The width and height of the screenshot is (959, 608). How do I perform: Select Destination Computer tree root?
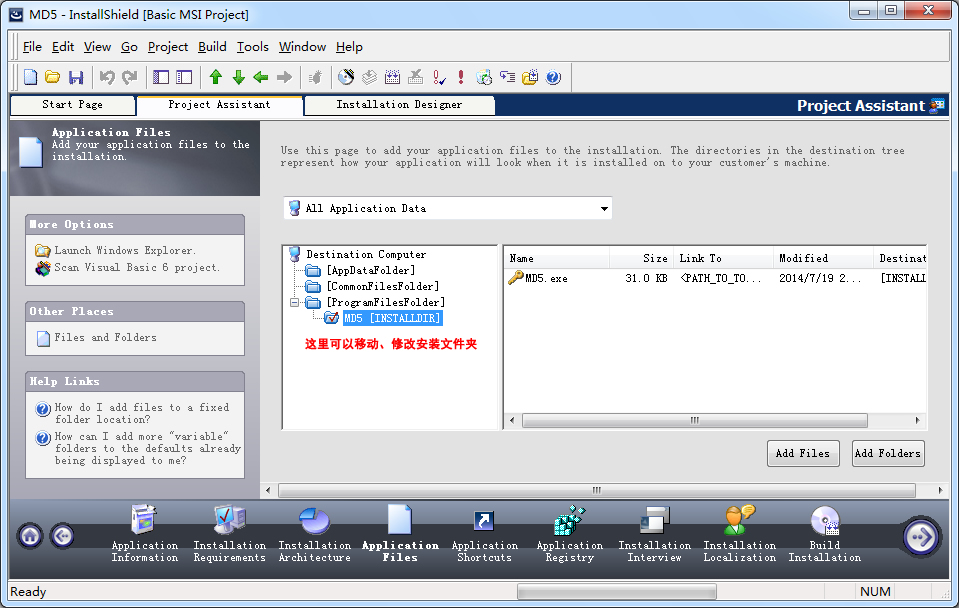pyautogui.click(x=366, y=254)
